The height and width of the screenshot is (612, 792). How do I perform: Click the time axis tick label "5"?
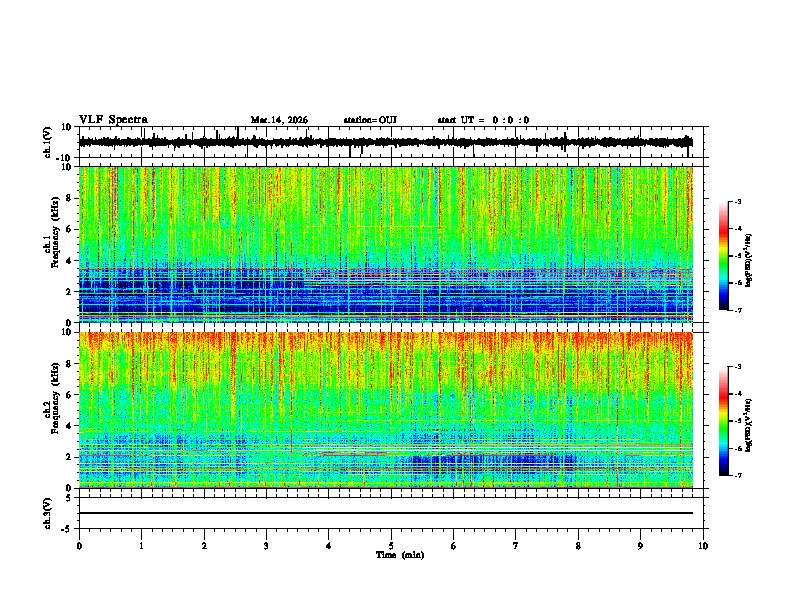[x=391, y=546]
